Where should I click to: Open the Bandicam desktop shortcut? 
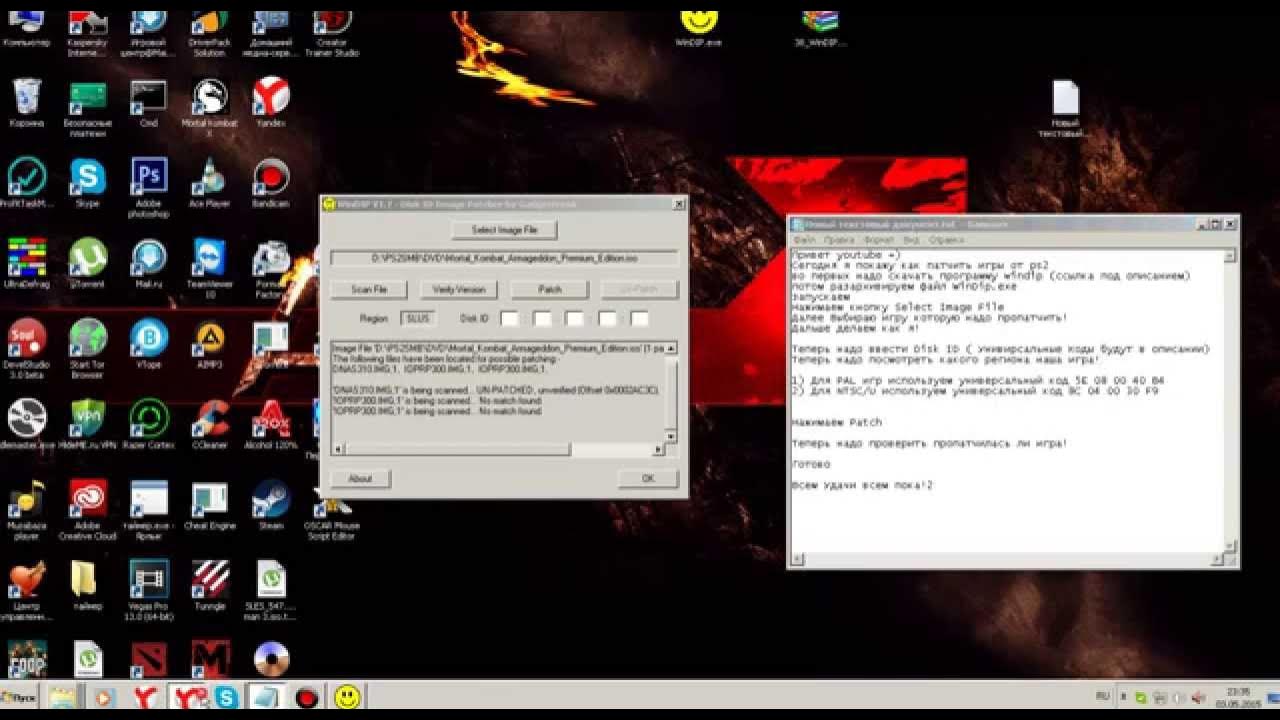point(271,184)
